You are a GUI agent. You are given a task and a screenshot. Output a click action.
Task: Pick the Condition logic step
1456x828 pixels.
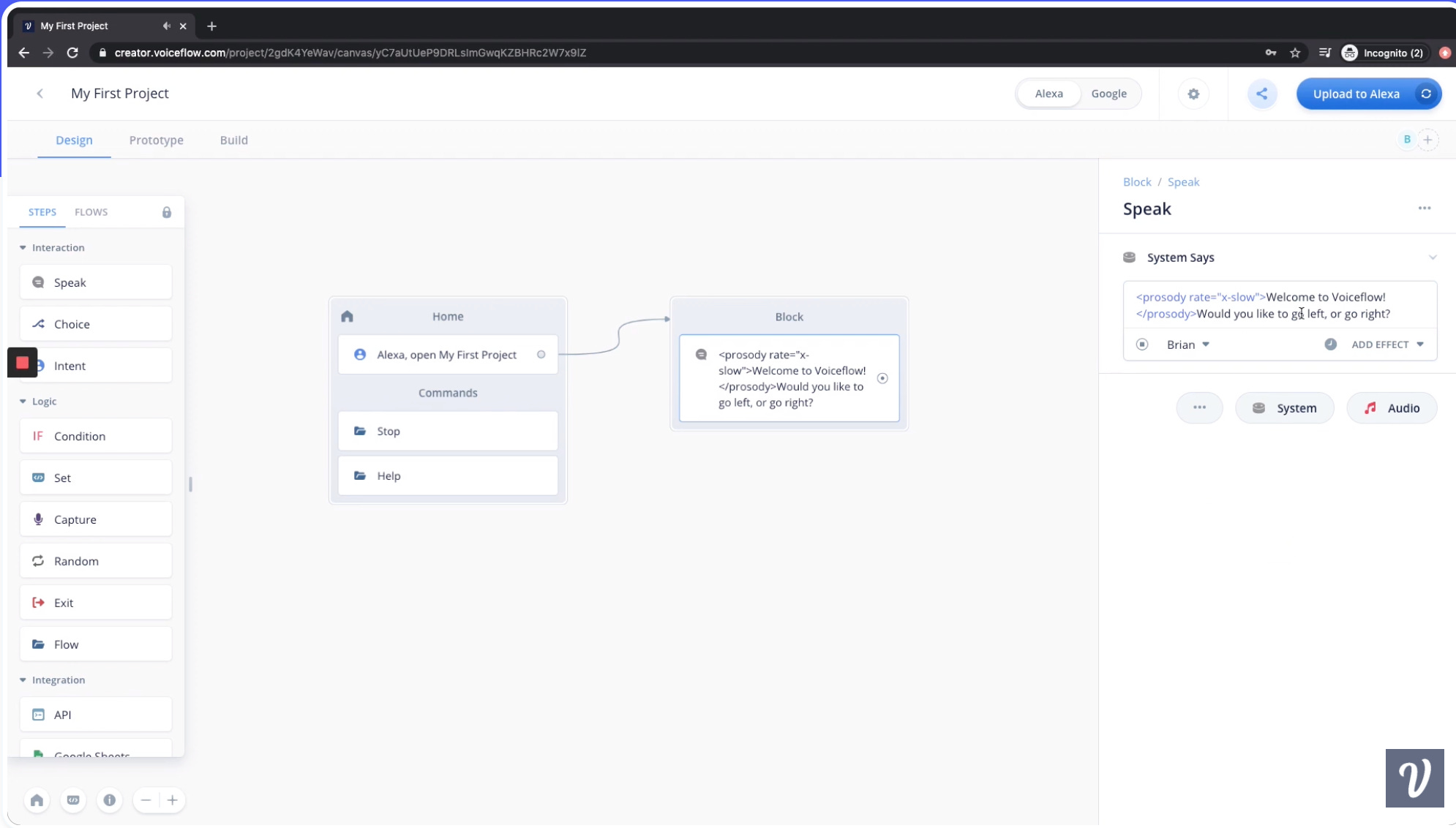tap(96, 436)
